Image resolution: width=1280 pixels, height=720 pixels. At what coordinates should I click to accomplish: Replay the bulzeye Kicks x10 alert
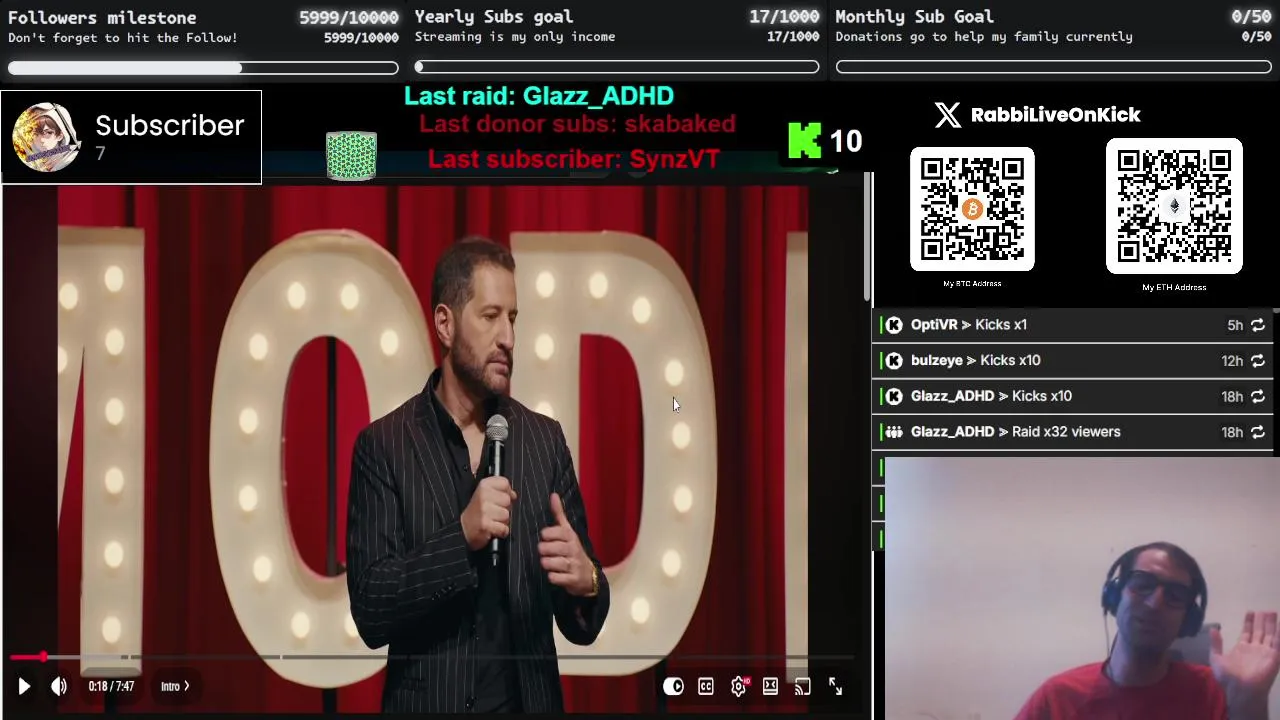(x=1258, y=361)
